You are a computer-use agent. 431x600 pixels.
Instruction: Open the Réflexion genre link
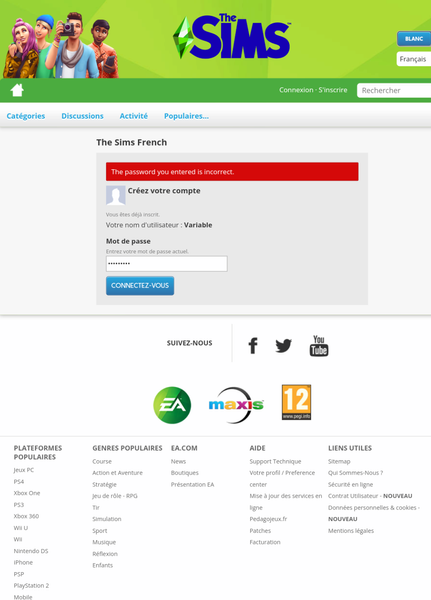point(105,554)
